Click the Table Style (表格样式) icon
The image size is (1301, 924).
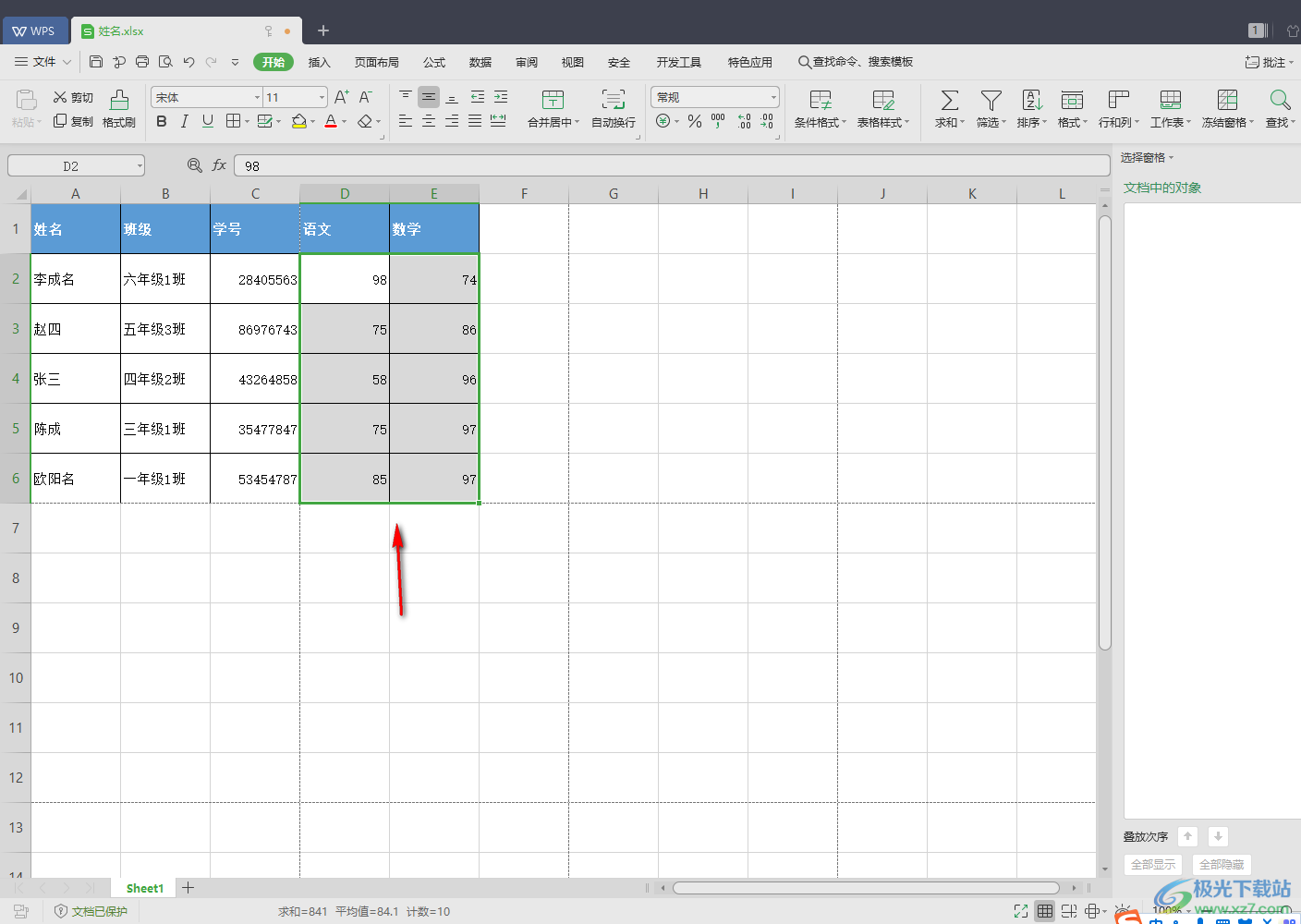pos(883,100)
